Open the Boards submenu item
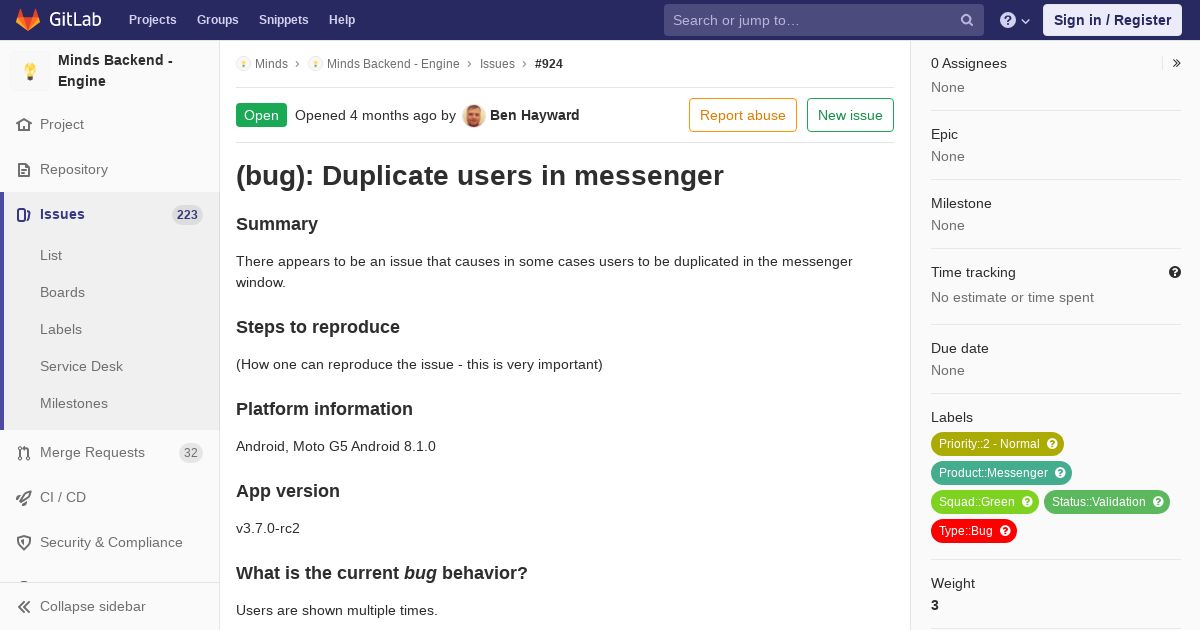Viewport: 1200px width, 630px height. (x=62, y=292)
